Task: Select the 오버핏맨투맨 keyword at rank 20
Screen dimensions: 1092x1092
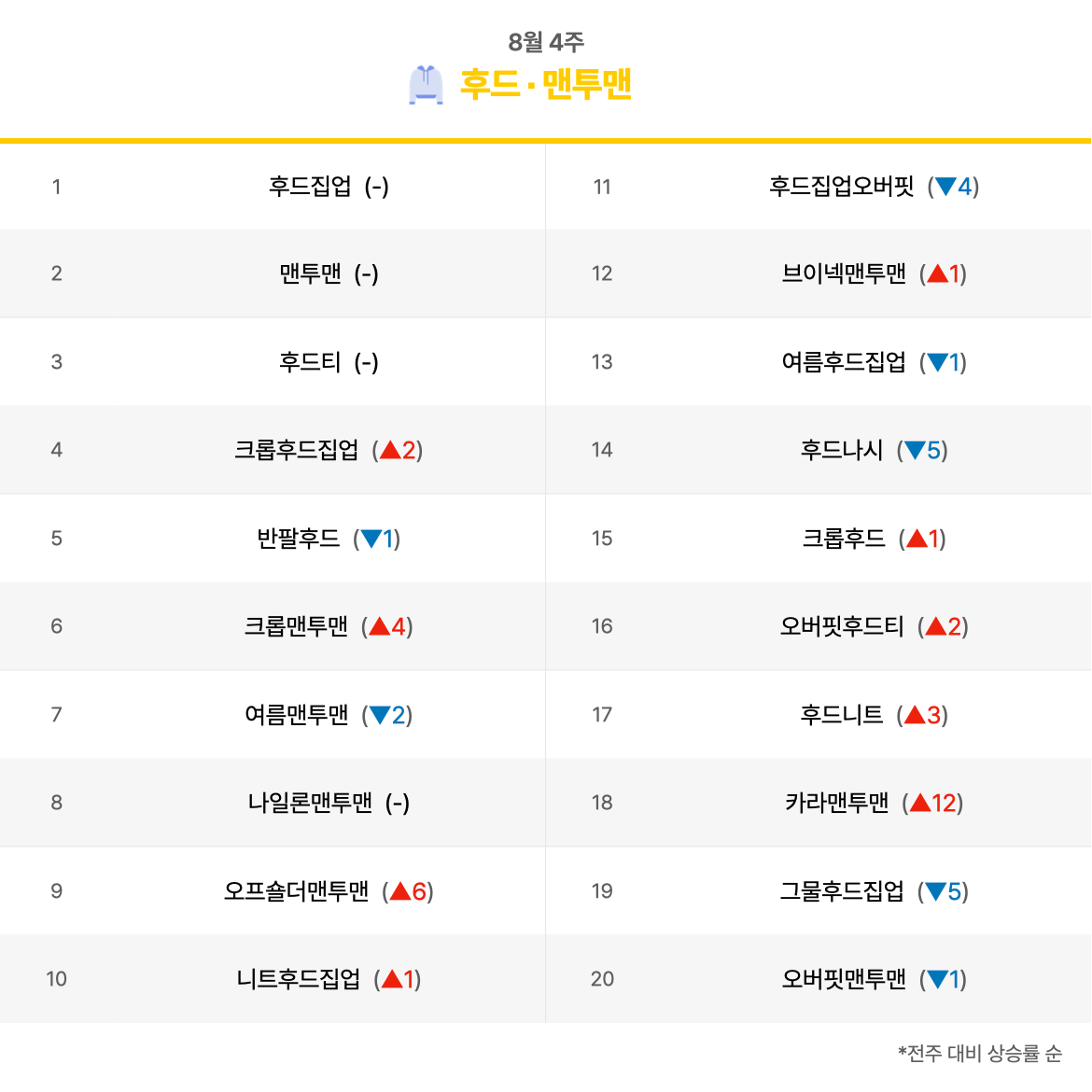Action: (x=844, y=979)
